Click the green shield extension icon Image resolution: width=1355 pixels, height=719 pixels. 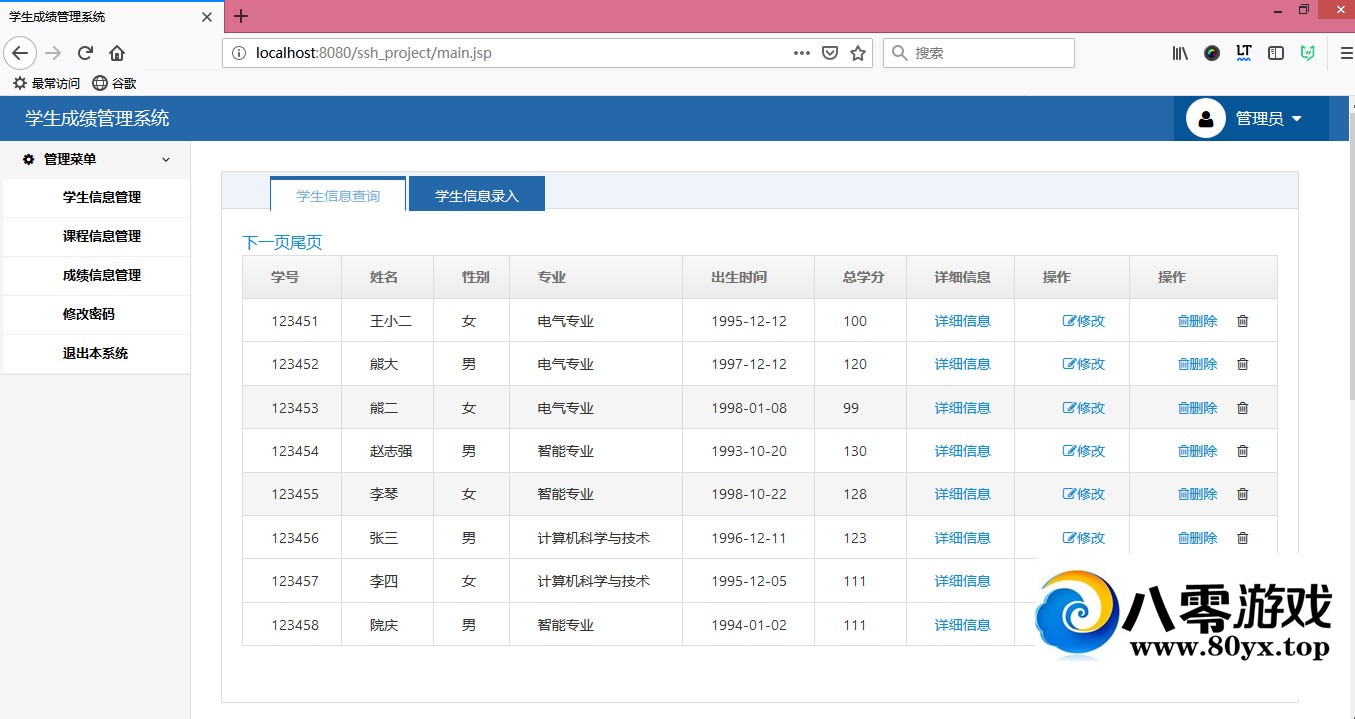point(1308,53)
